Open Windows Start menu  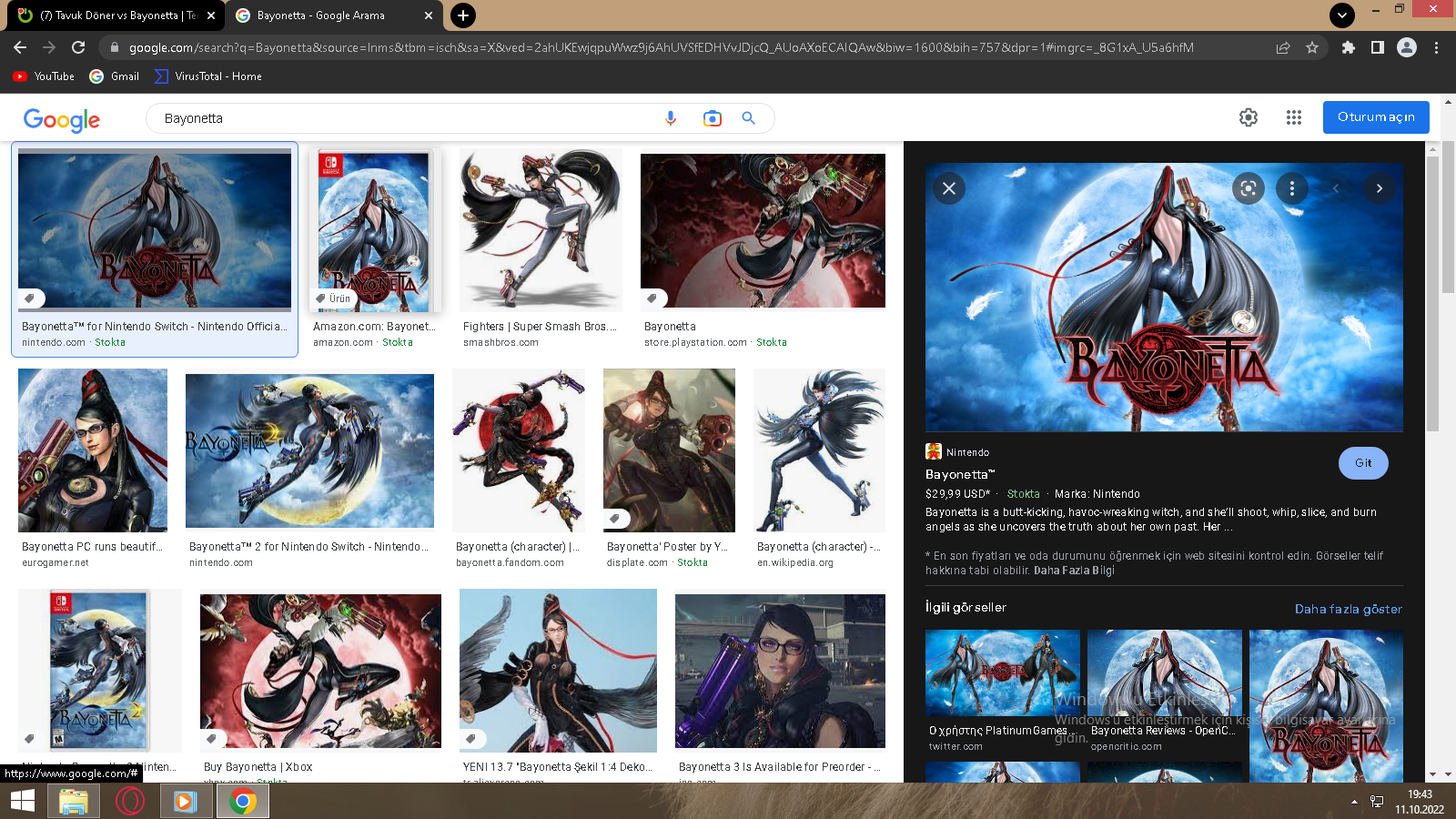click(22, 801)
